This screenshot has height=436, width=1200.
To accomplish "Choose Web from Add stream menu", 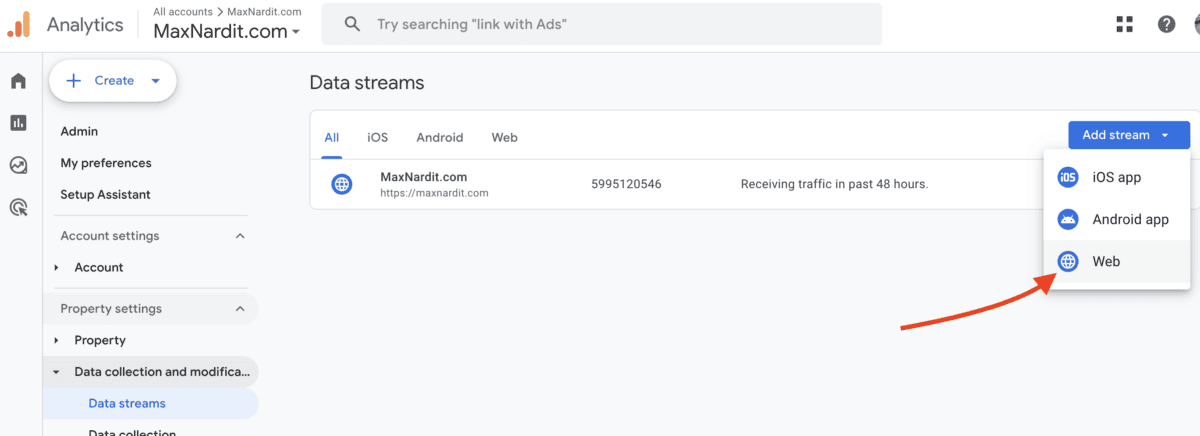I will [1117, 262].
